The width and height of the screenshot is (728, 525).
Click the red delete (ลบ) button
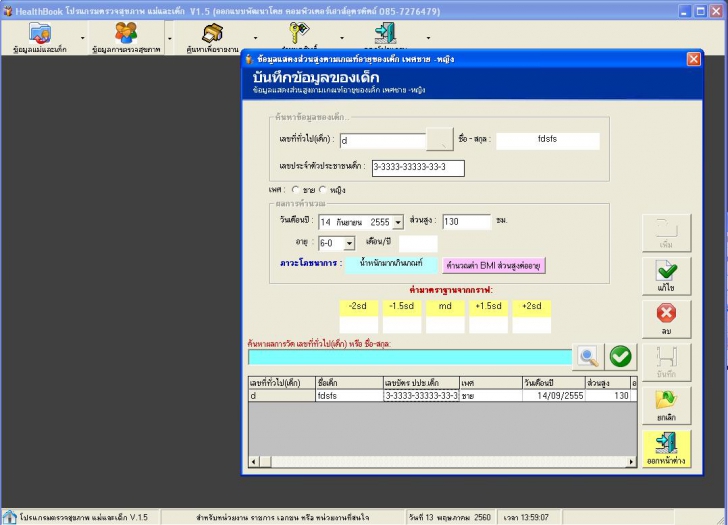pos(666,319)
